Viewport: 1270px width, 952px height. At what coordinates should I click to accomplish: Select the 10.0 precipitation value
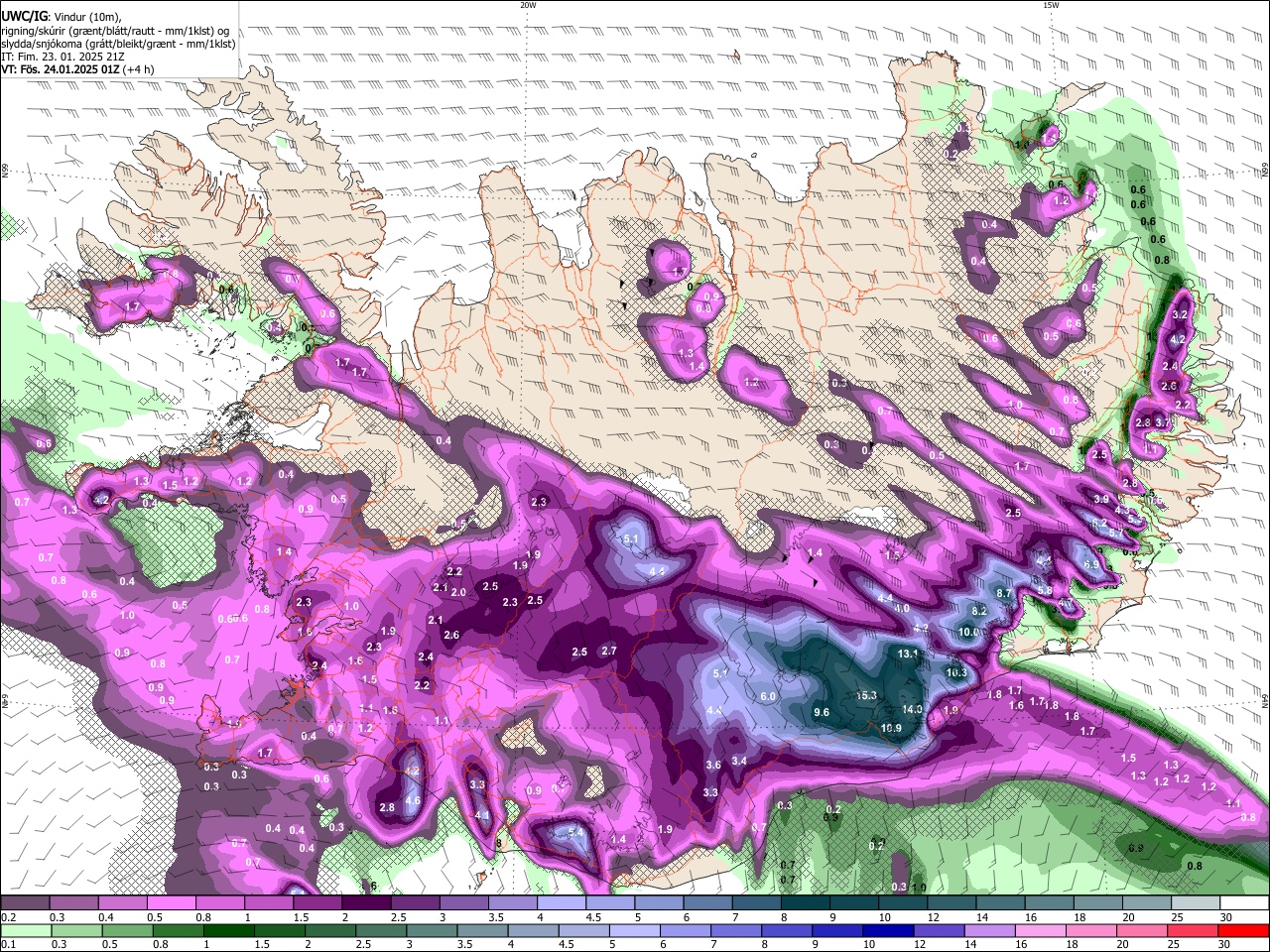969,632
